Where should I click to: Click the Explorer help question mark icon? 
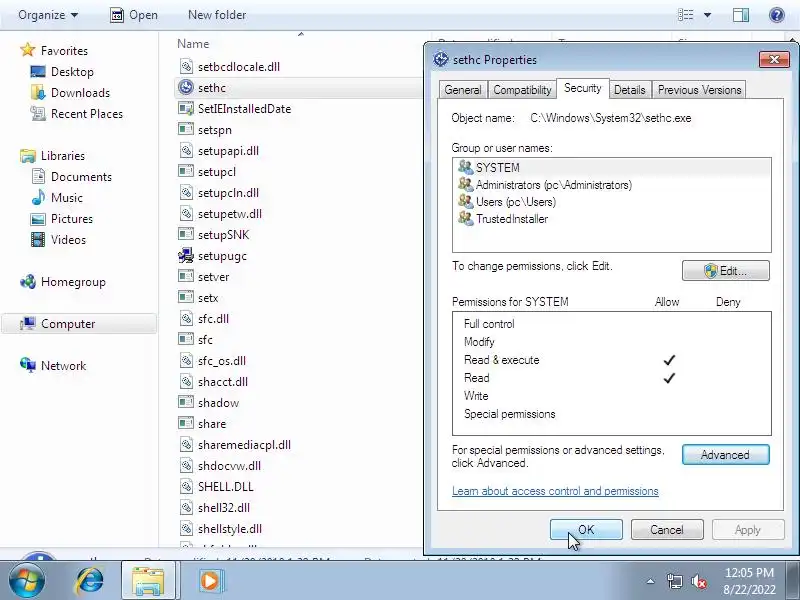(777, 15)
